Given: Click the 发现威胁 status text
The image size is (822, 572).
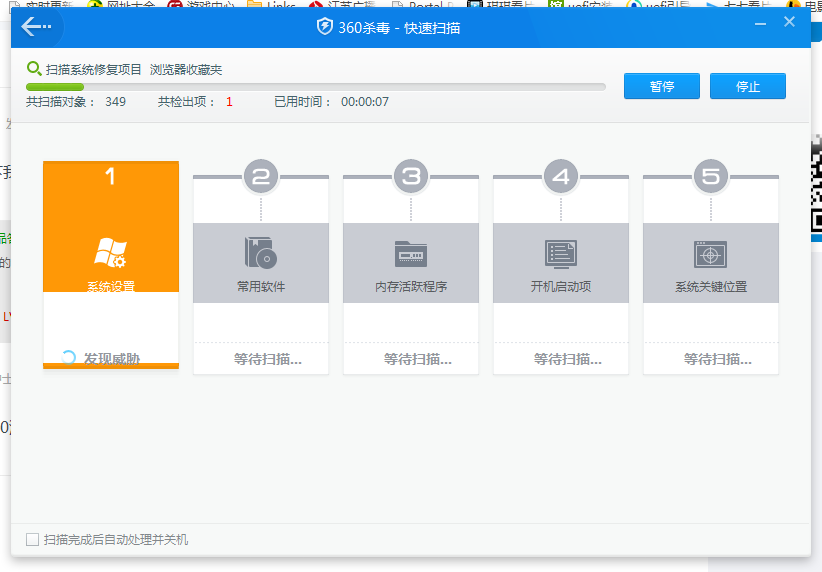Looking at the screenshot, I should (x=112, y=359).
